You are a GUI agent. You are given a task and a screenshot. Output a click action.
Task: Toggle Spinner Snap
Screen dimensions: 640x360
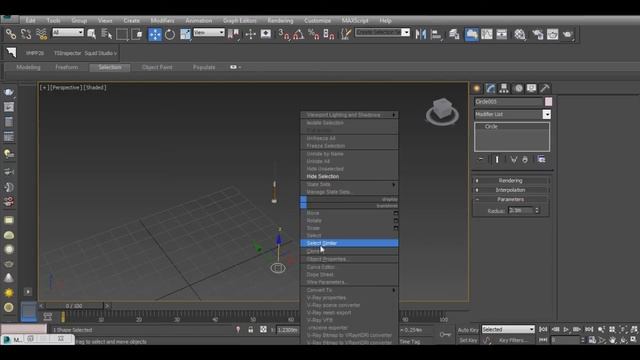pyautogui.click(x=329, y=34)
